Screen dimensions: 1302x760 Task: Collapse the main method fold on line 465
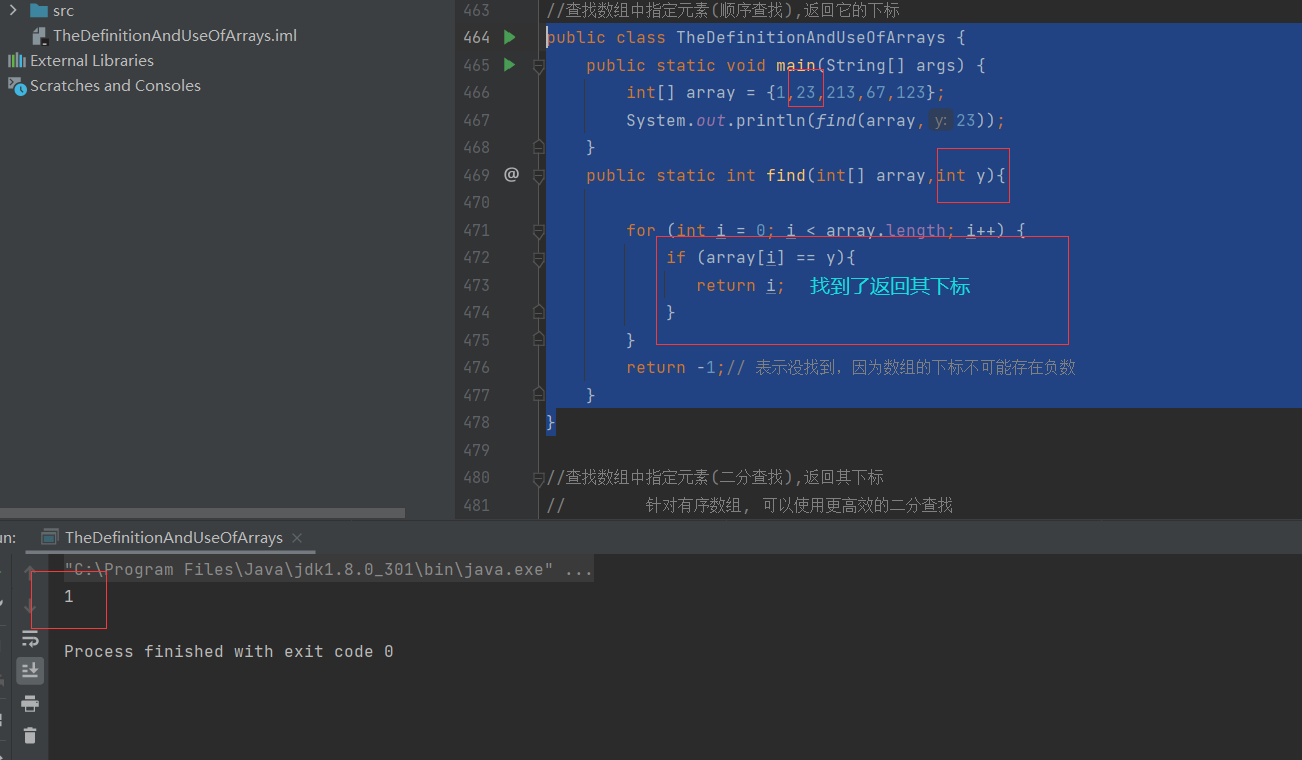[x=538, y=66]
